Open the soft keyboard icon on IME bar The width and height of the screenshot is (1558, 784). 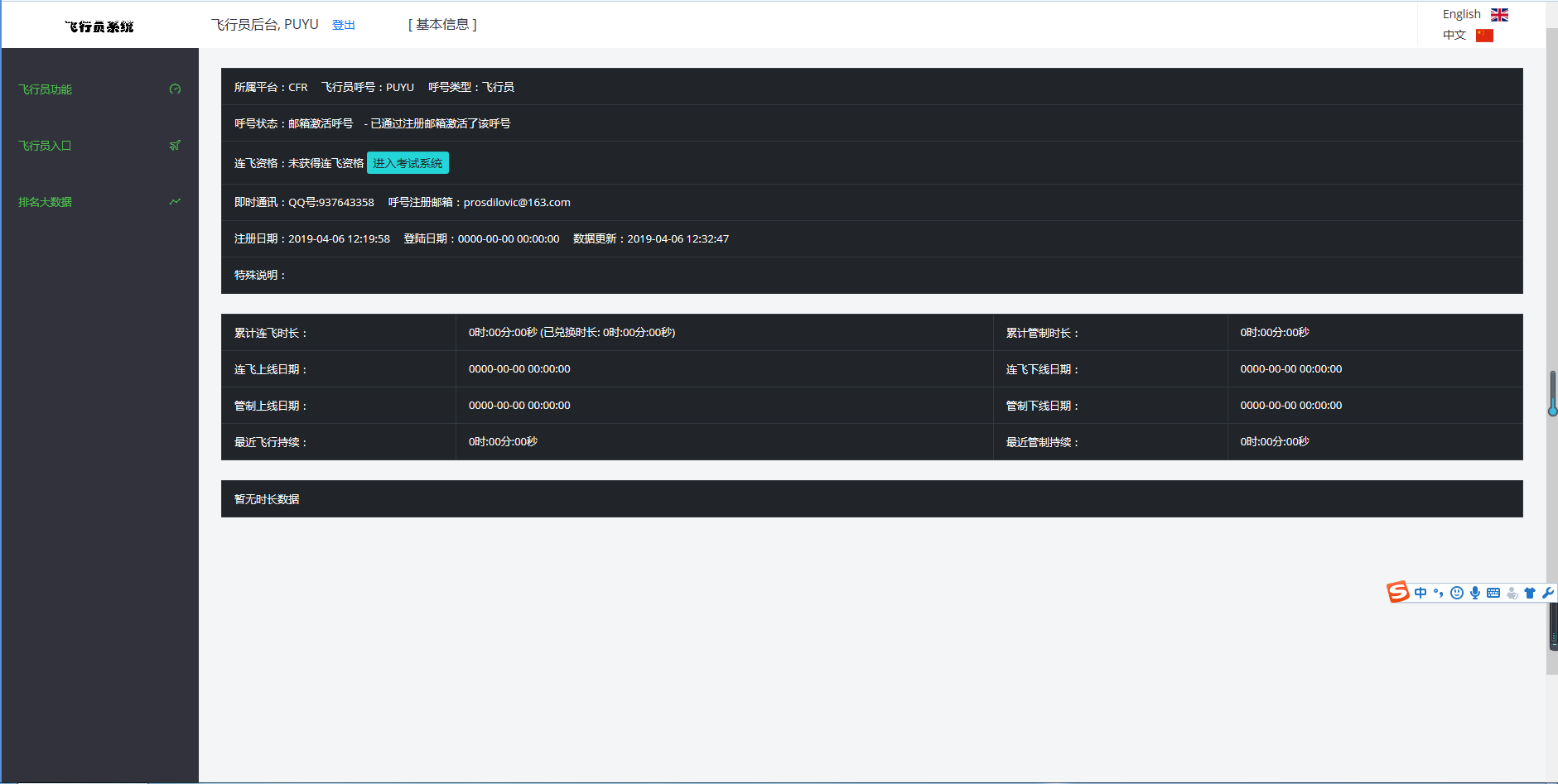click(x=1493, y=593)
